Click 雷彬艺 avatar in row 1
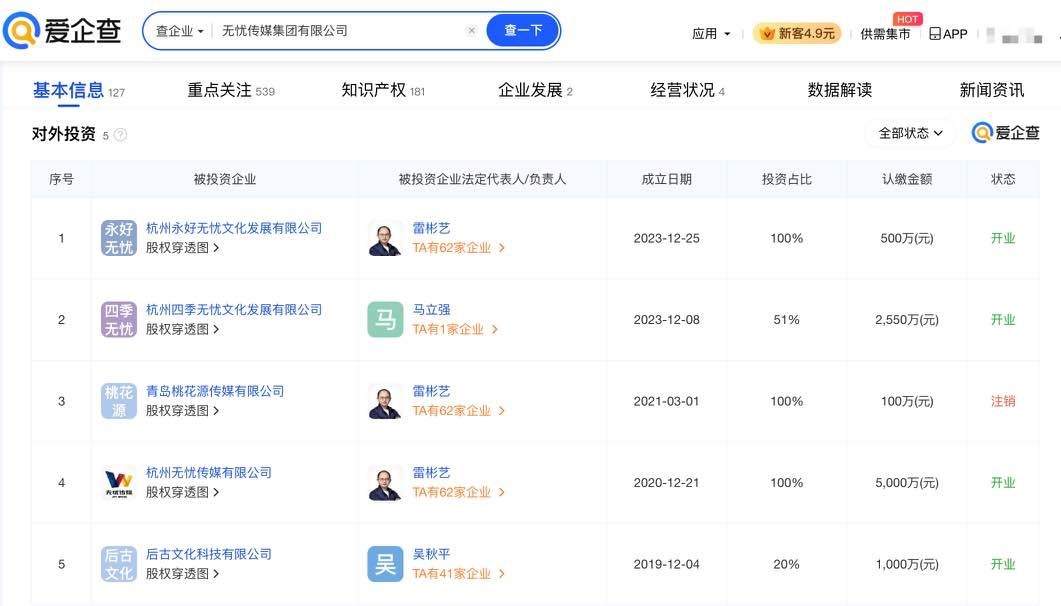The image size is (1061, 606). 385,238
